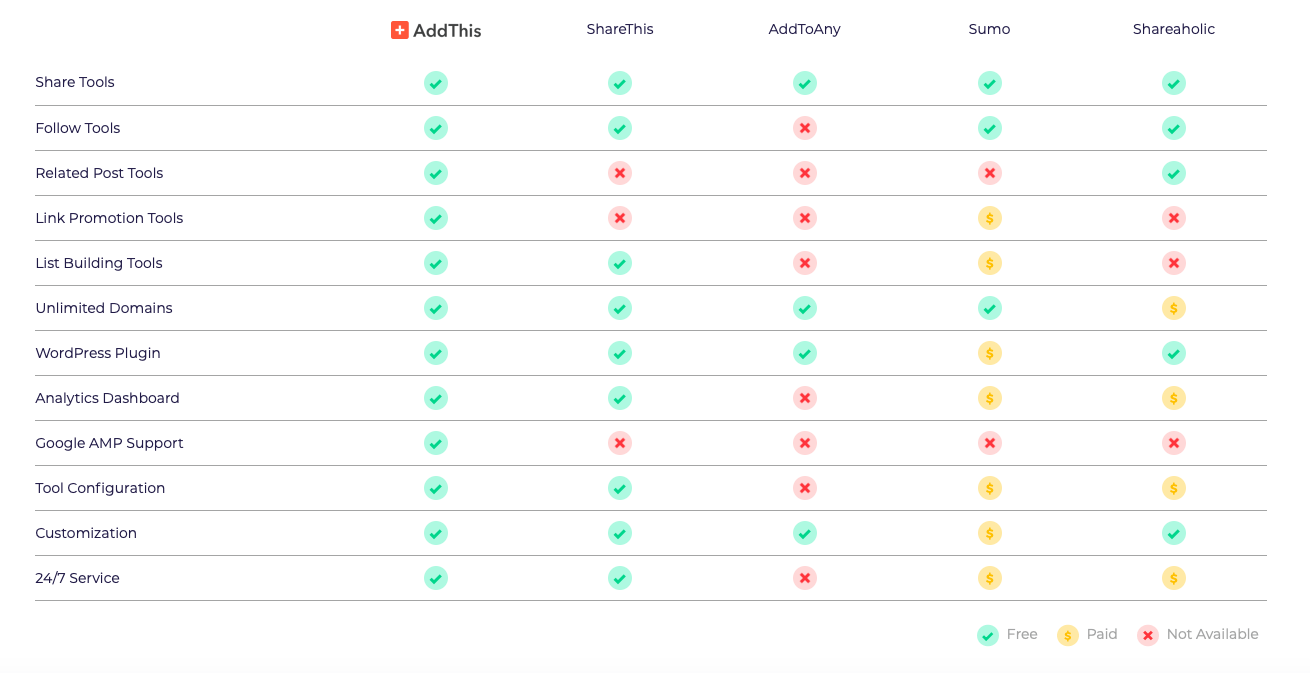This screenshot has width=1310, height=673.
Task: Click the Paid legend text
Action: [1102, 634]
